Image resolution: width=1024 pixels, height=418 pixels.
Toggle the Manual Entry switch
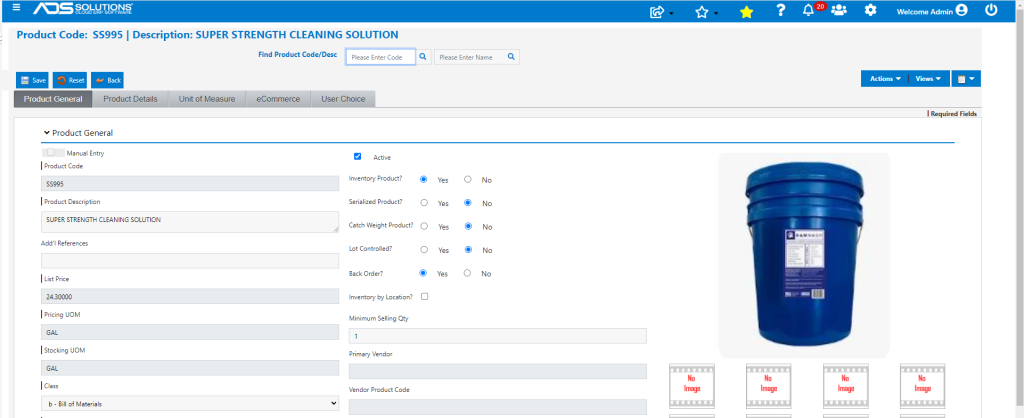click(53, 152)
